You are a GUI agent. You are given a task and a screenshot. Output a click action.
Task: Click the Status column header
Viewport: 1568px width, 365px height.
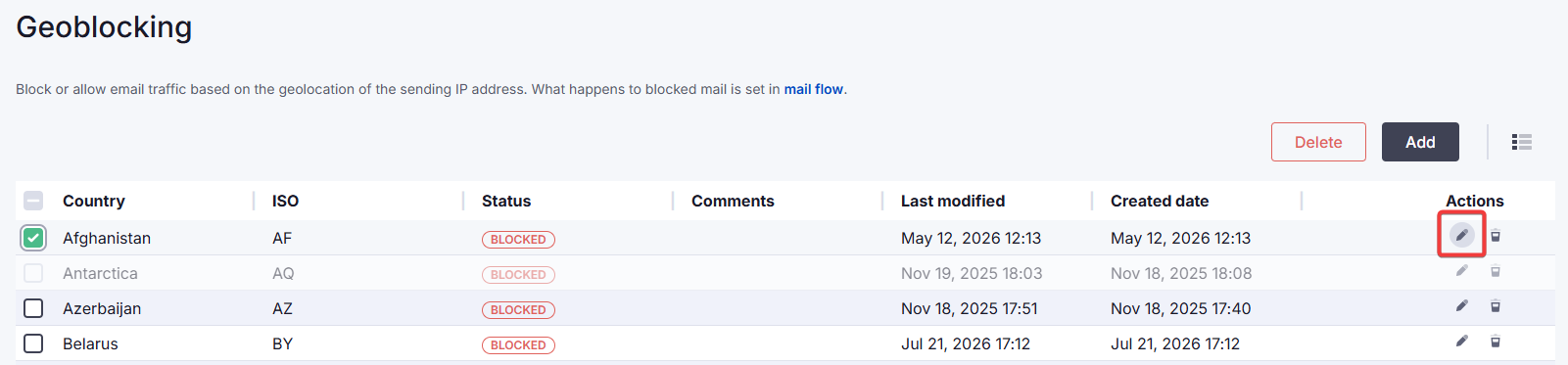point(506,201)
